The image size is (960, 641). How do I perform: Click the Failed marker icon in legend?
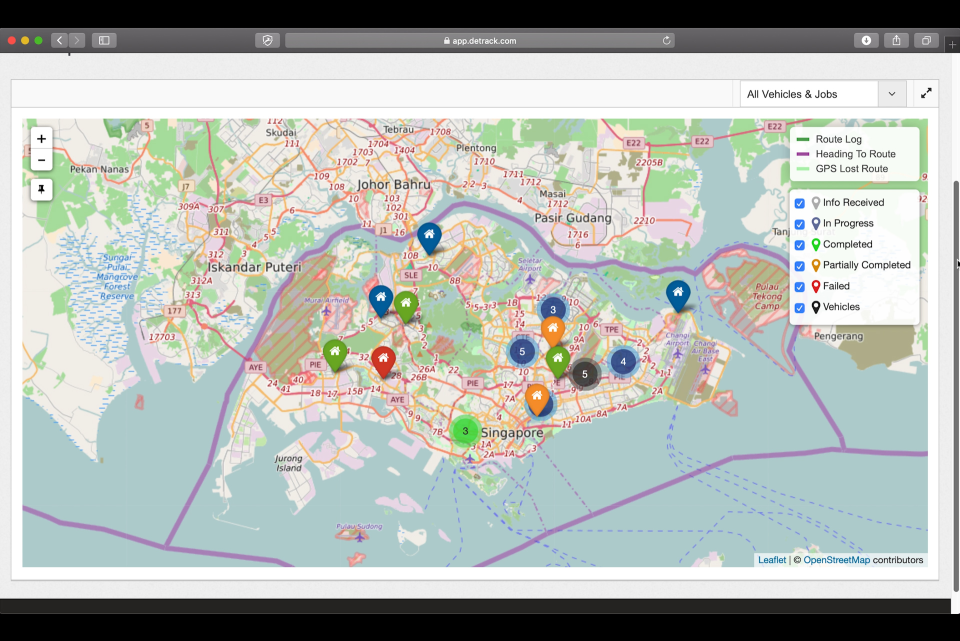(816, 286)
